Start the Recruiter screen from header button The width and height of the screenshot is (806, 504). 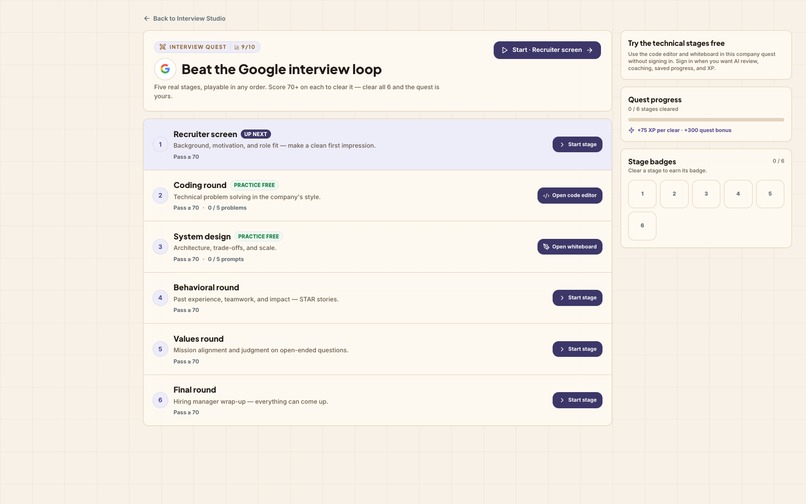click(x=547, y=50)
